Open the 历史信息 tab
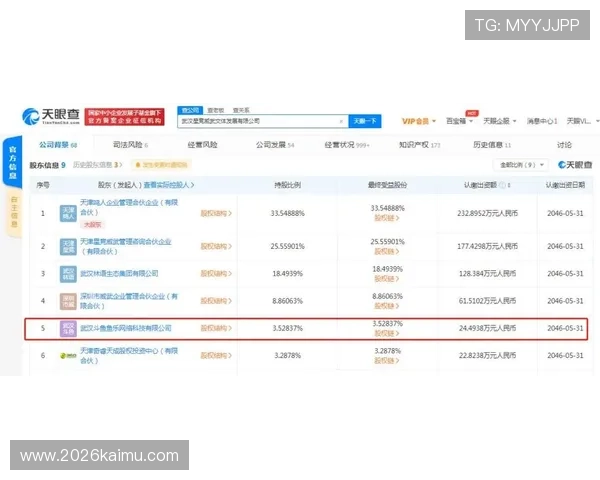The width and height of the screenshot is (600, 480). pos(492,145)
